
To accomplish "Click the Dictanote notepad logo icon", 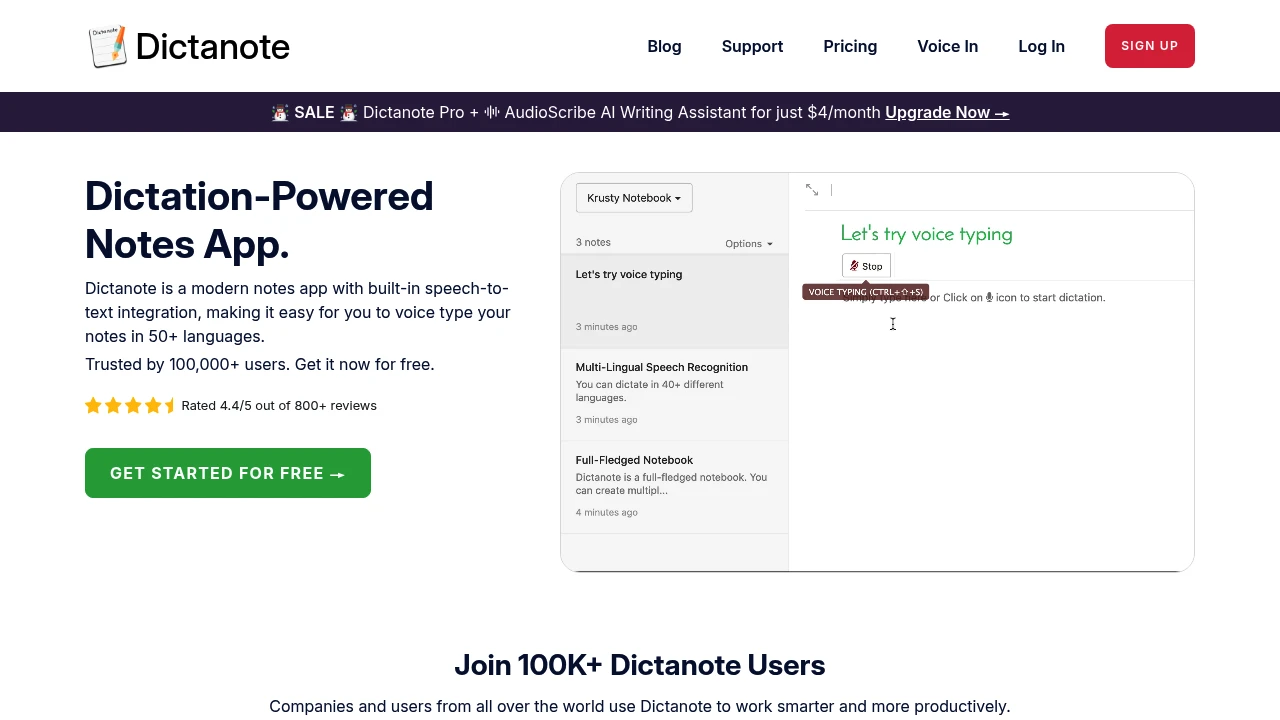I will [108, 46].
